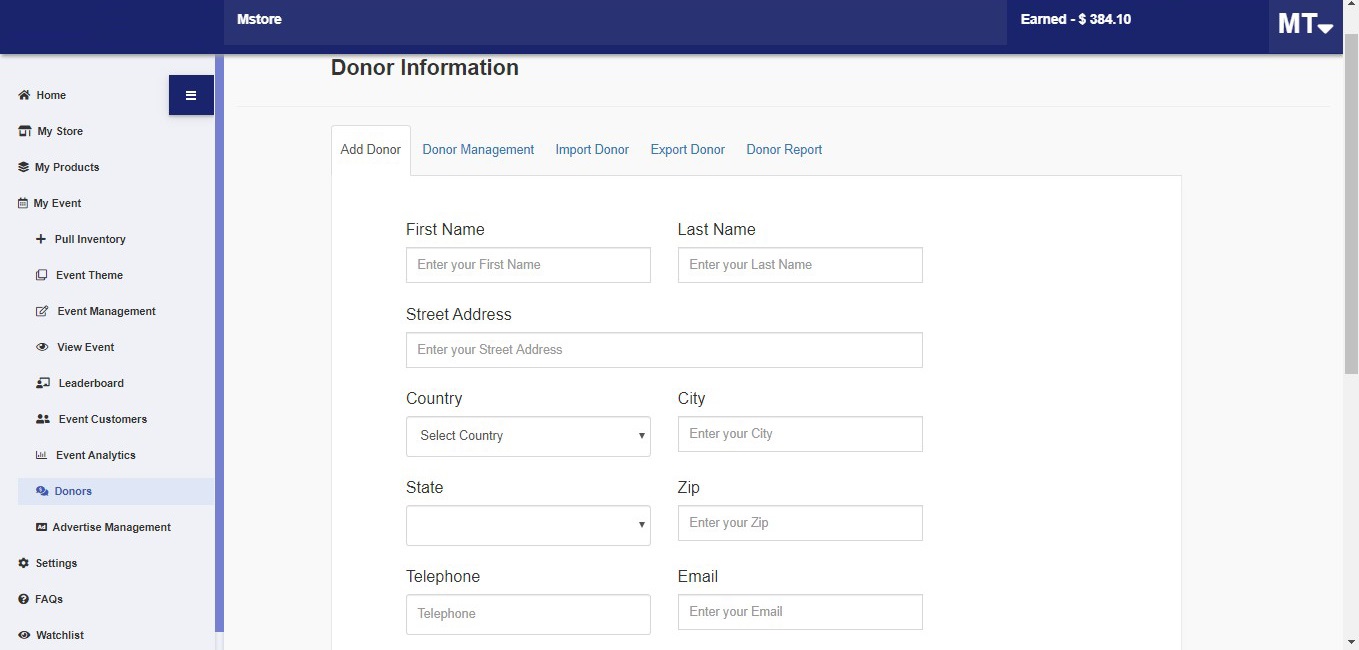Click the Home house icon in sidebar

click(x=24, y=95)
